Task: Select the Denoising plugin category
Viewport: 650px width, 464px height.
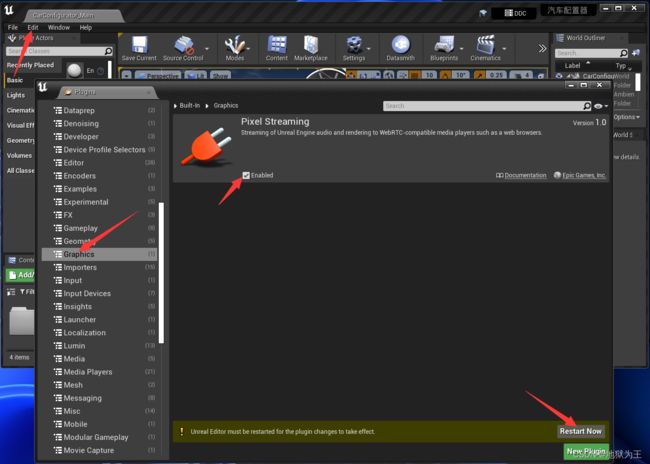Action: (99, 124)
